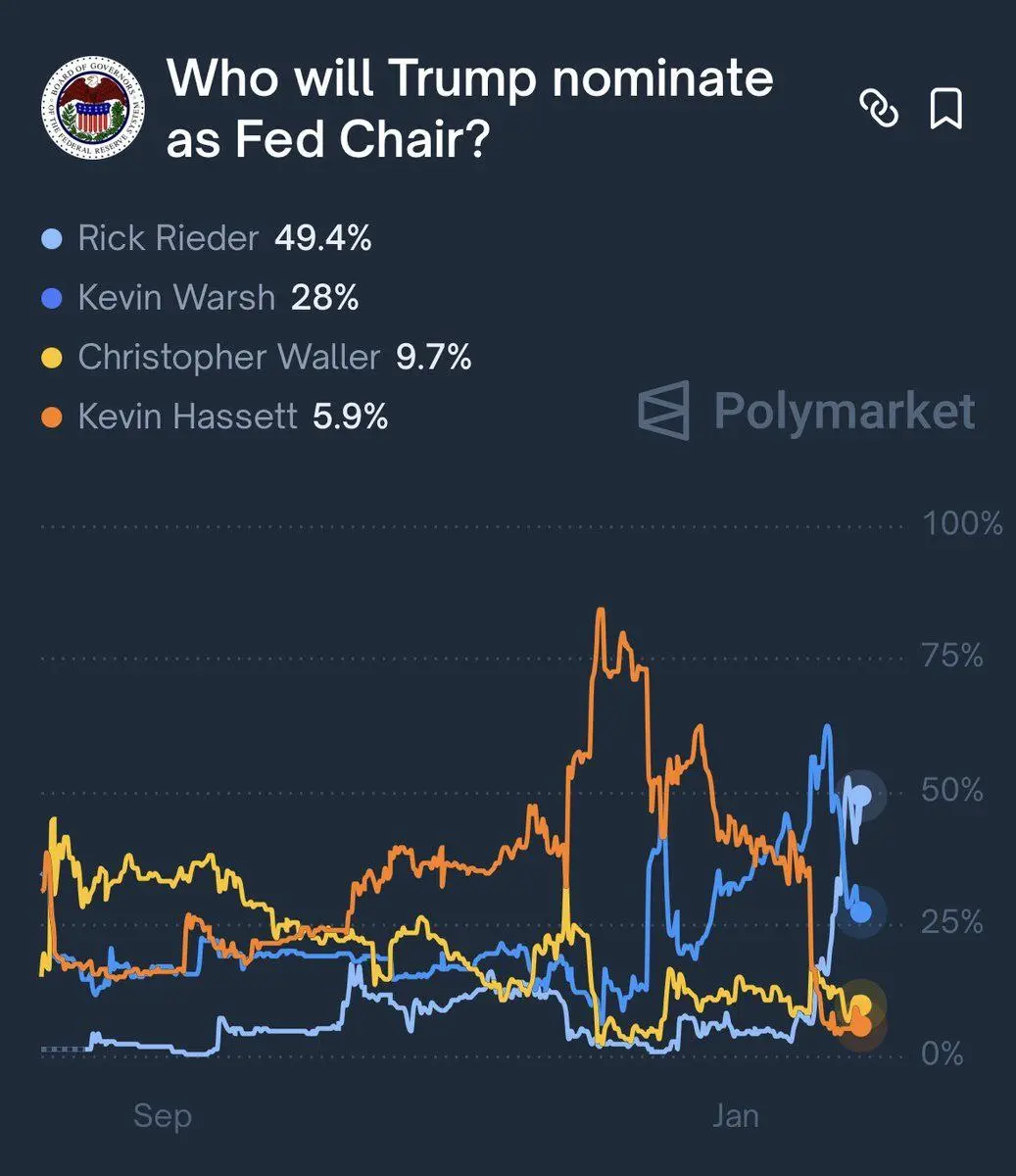Viewport: 1016px width, 1176px height.
Task: Click the Polymarket watermark logo
Action: tap(807, 411)
